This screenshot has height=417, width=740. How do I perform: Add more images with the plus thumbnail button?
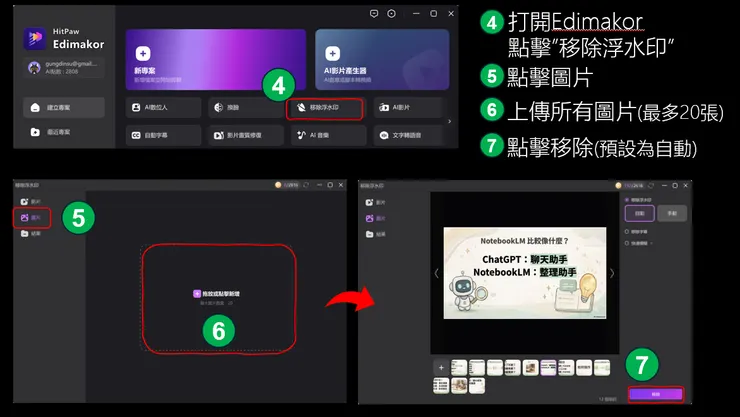click(441, 368)
